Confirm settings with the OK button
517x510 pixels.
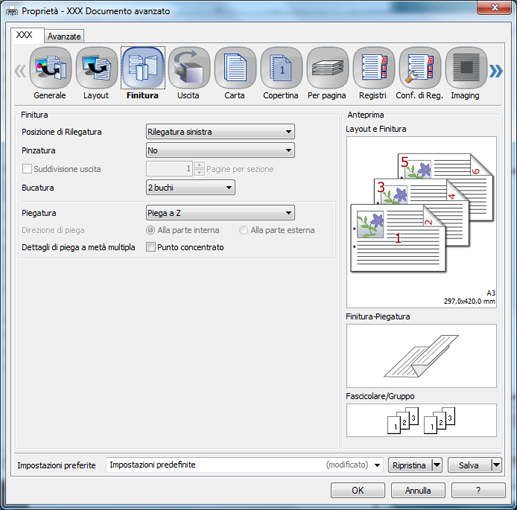click(x=358, y=490)
